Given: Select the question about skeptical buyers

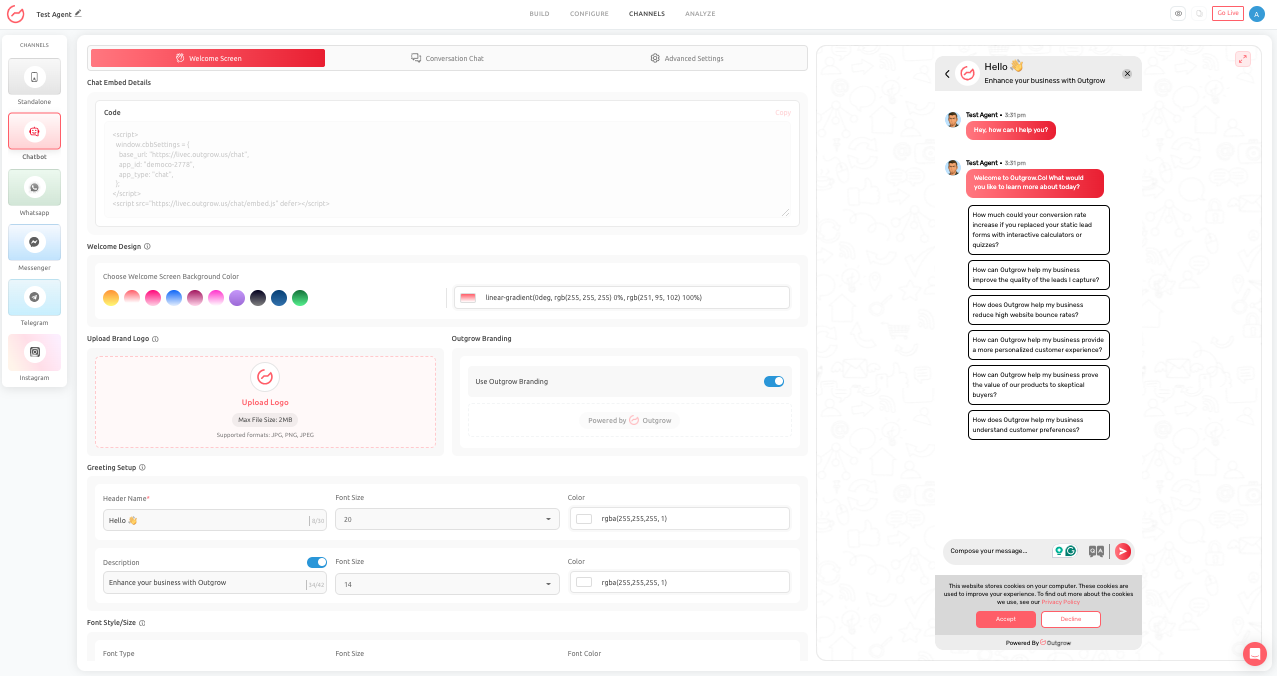Looking at the screenshot, I should (1039, 385).
